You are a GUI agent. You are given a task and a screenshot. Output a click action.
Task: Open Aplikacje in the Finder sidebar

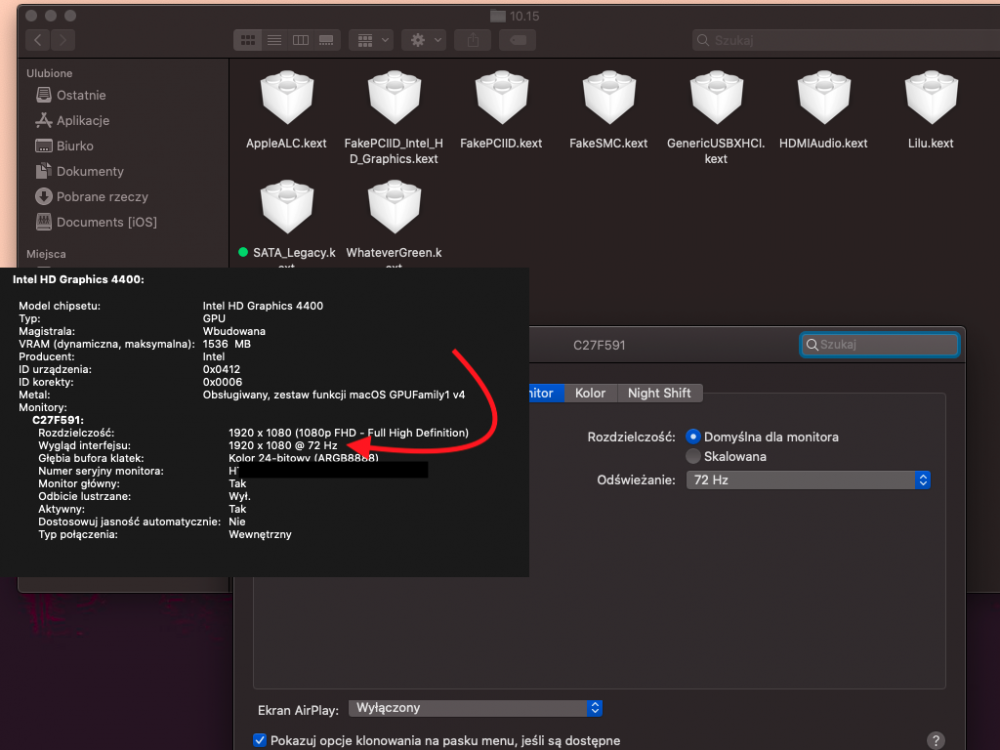tap(72, 121)
